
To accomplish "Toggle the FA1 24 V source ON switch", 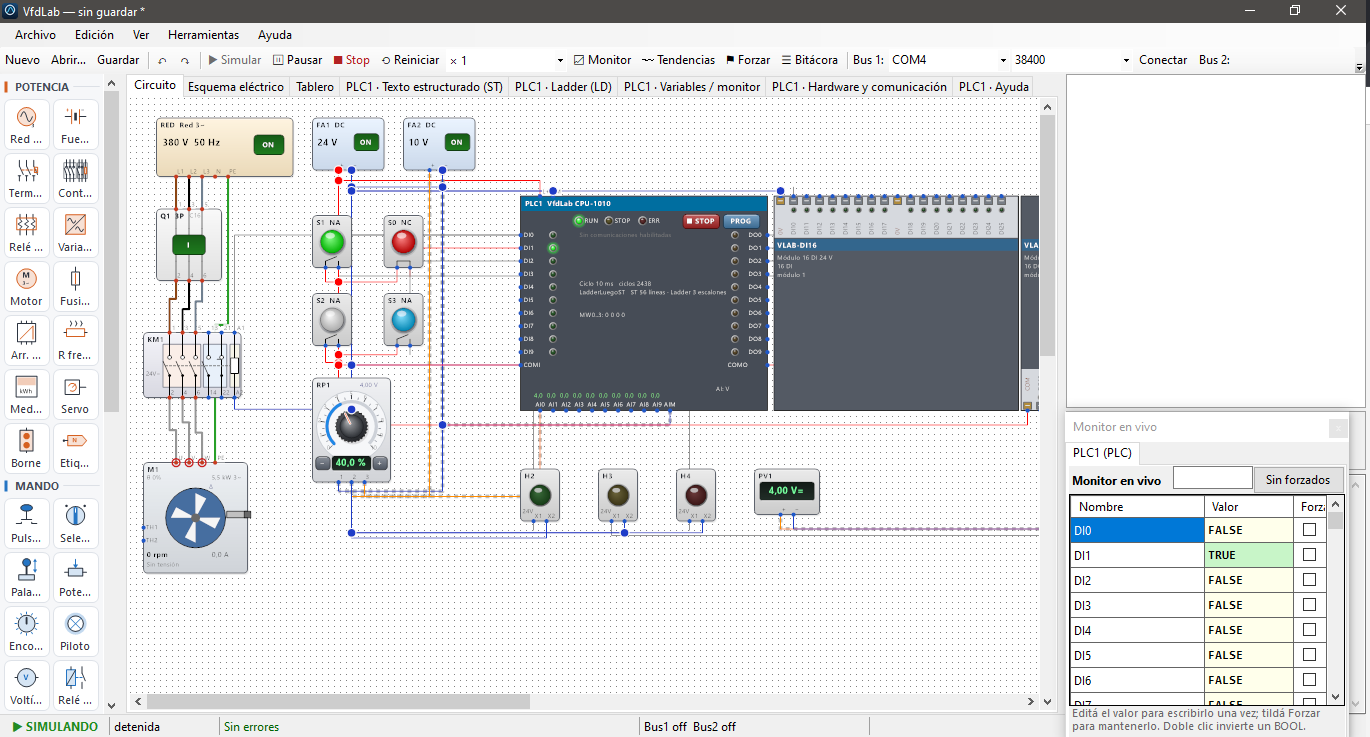I will tap(366, 142).
